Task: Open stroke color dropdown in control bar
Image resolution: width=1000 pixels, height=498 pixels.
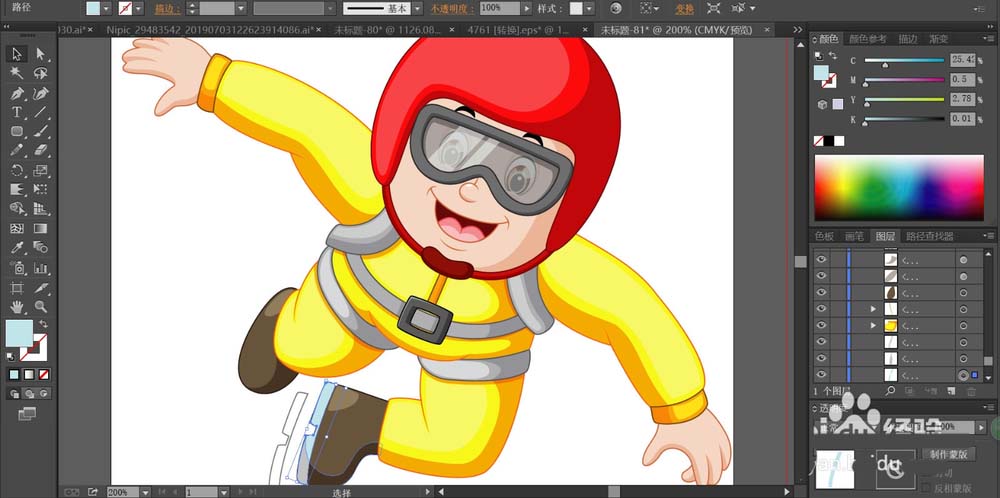Action: tap(140, 8)
